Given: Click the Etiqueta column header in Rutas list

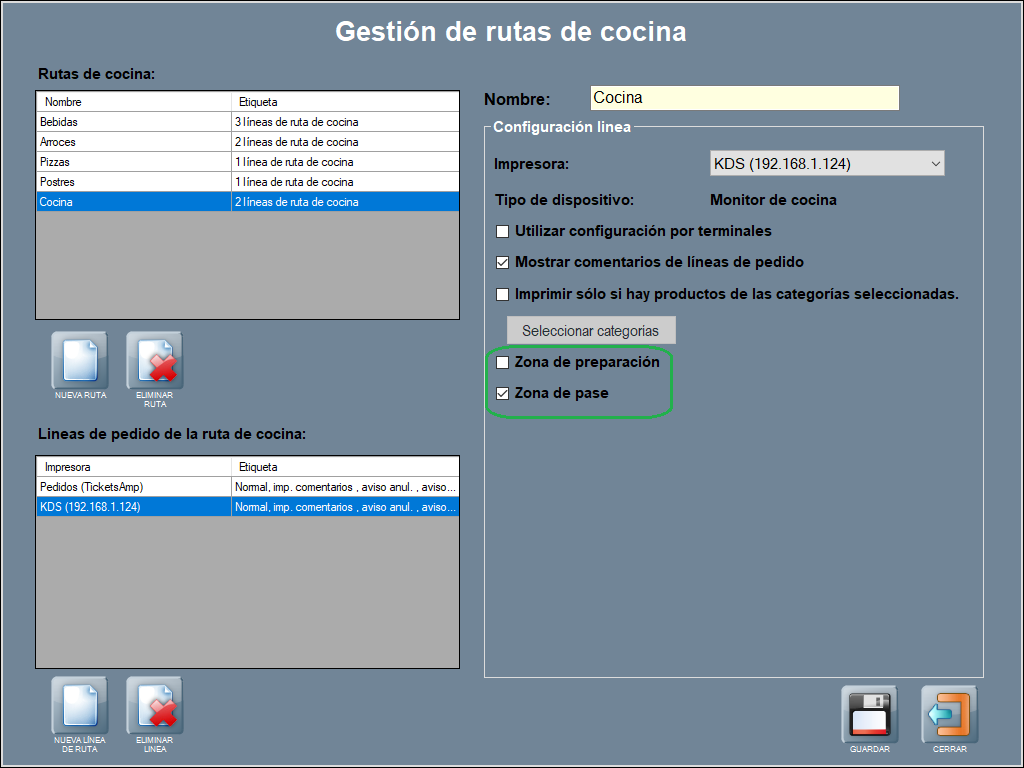Looking at the screenshot, I should click(x=344, y=102).
